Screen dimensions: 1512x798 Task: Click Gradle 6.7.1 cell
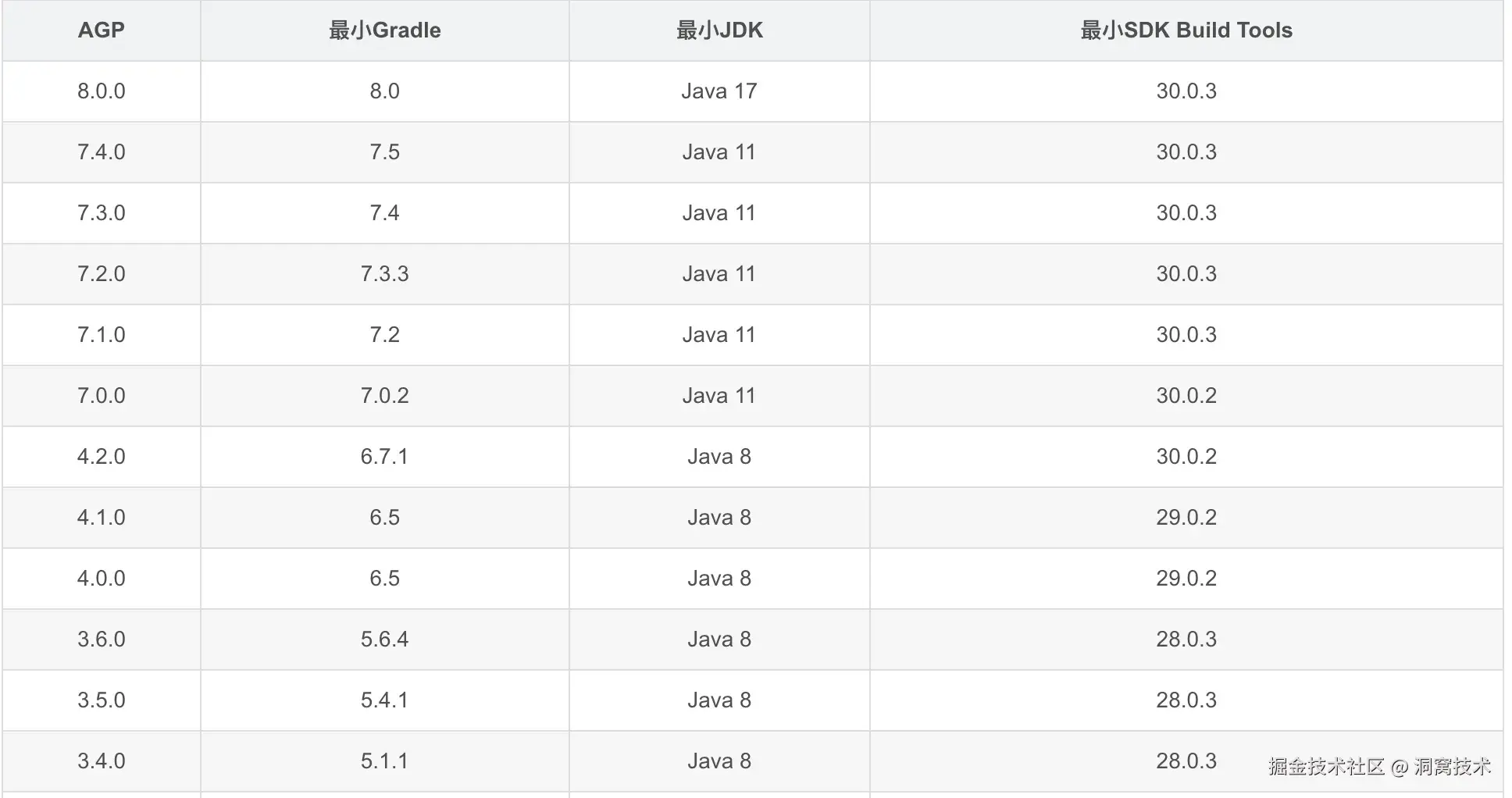(385, 457)
